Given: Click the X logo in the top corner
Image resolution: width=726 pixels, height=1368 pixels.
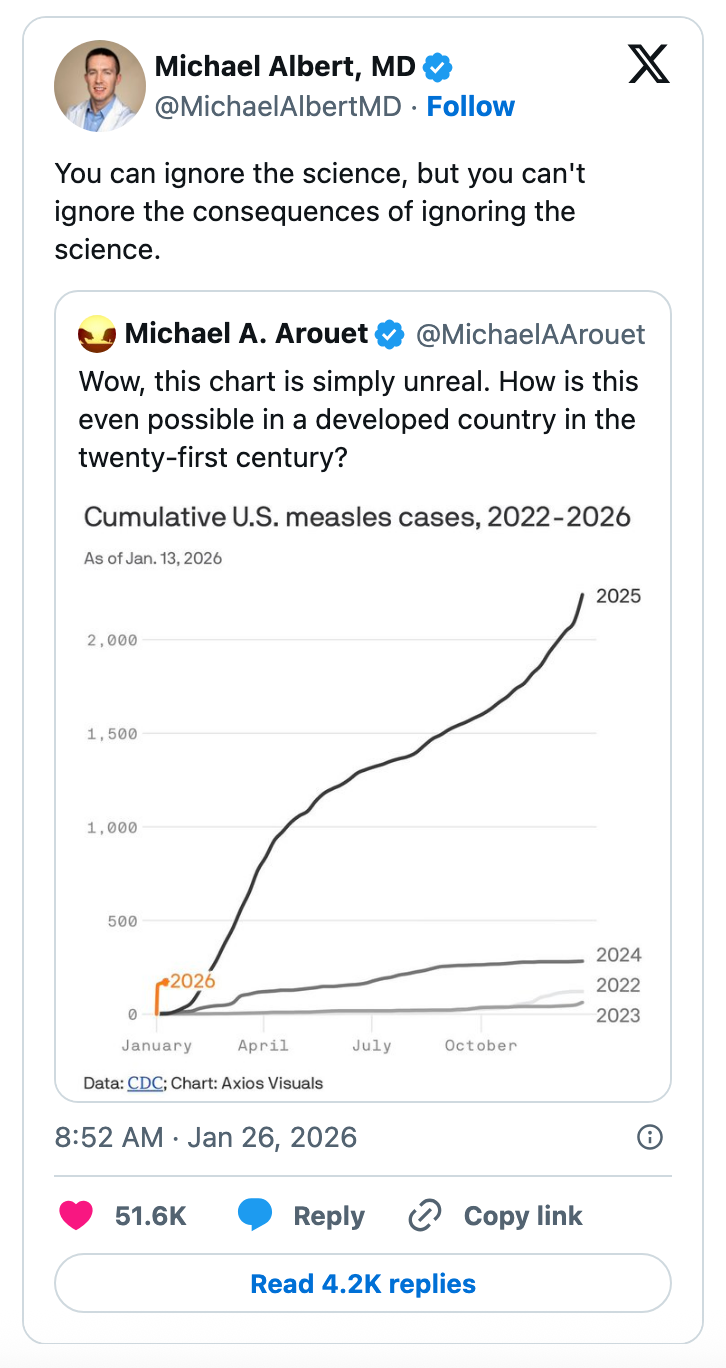Looking at the screenshot, I should 648,64.
